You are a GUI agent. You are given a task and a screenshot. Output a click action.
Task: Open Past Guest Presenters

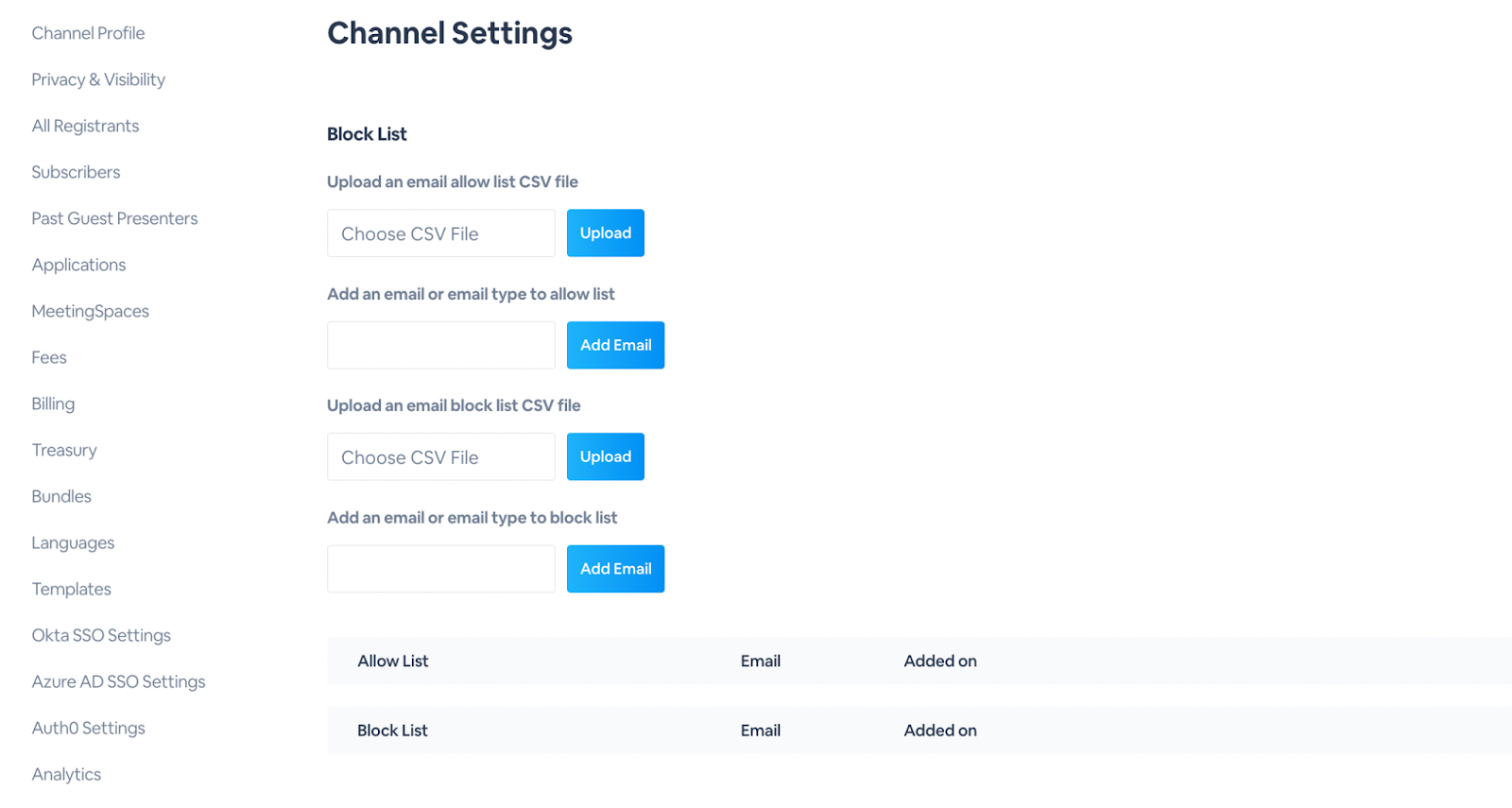[114, 218]
